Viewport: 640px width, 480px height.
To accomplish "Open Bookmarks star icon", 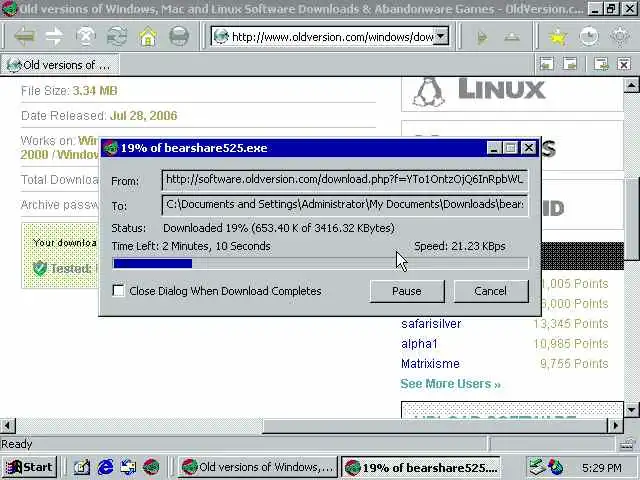I will click(x=558, y=37).
